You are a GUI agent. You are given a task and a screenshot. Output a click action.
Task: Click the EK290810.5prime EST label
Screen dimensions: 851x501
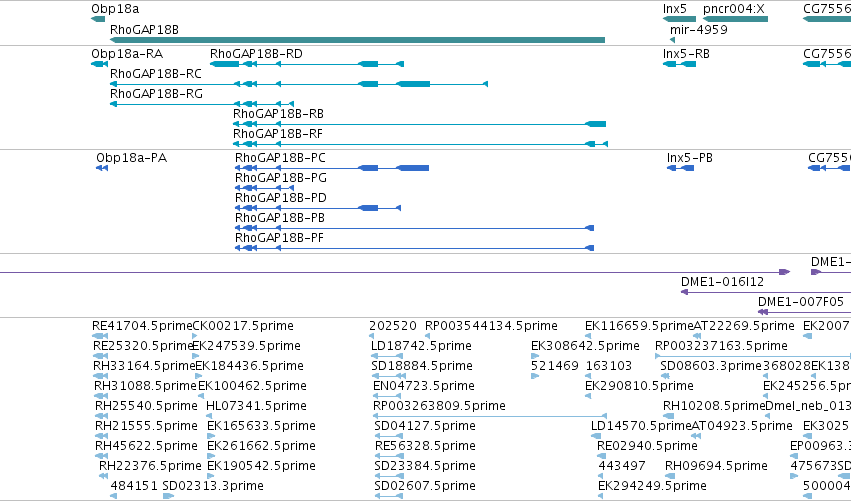click(x=639, y=386)
